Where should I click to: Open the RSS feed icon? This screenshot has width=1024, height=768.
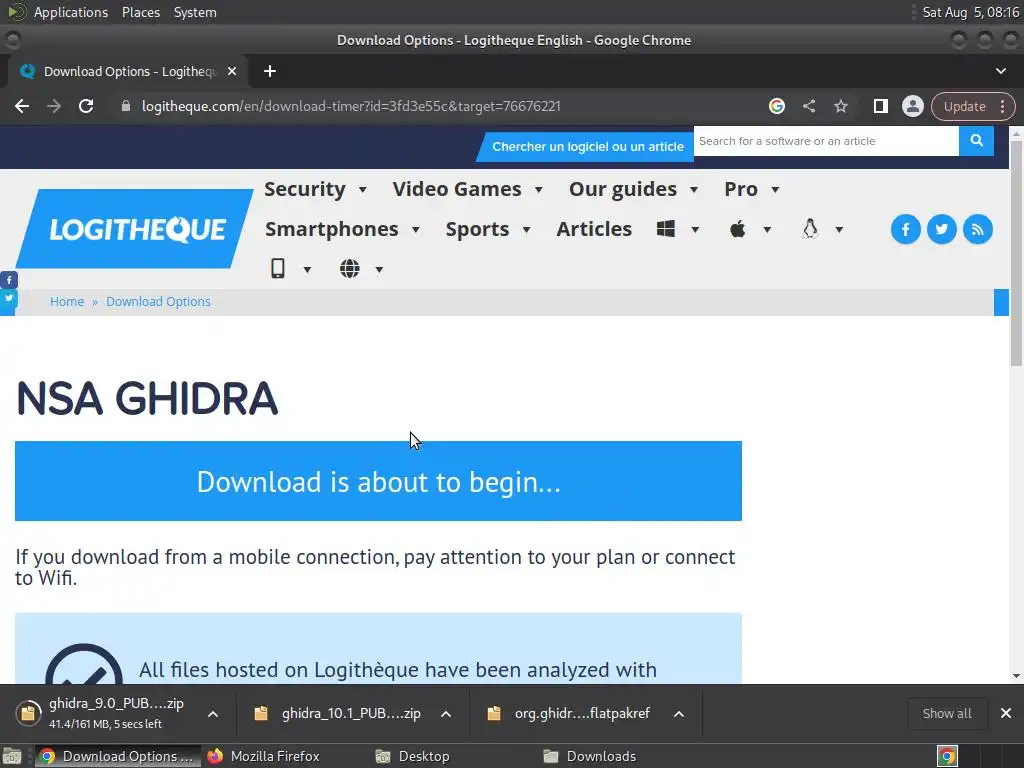(978, 229)
